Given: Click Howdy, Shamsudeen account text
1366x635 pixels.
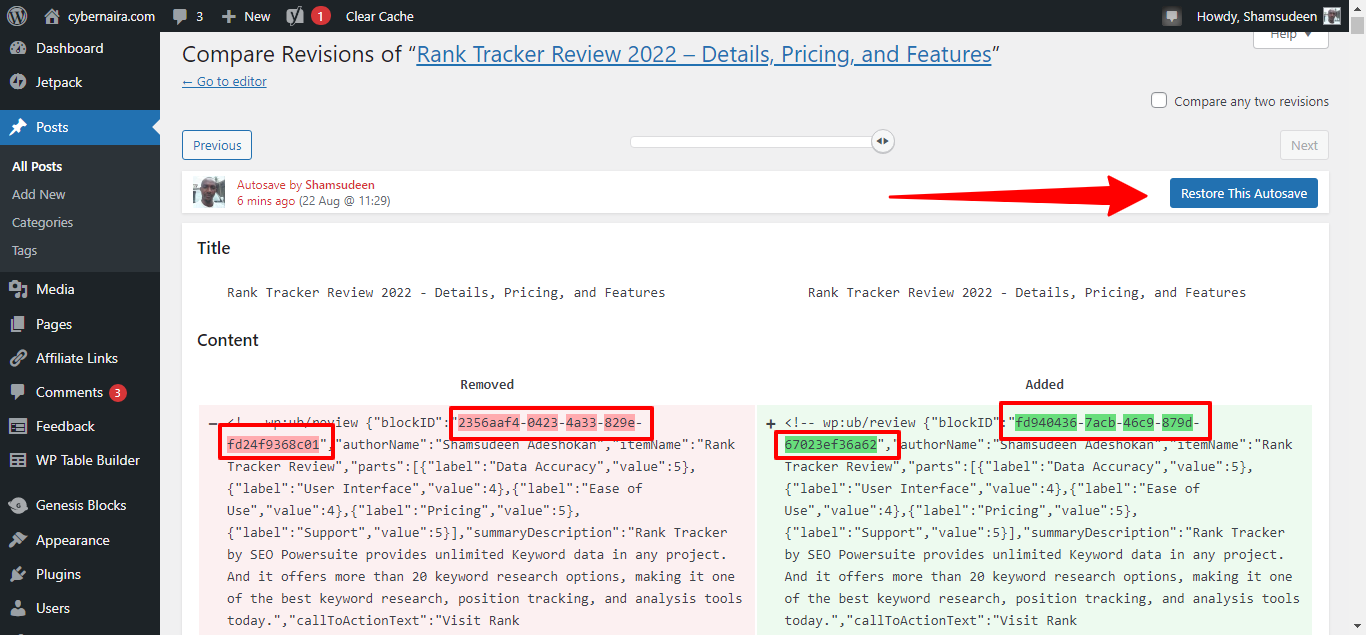Looking at the screenshot, I should pyautogui.click(x=1256, y=16).
